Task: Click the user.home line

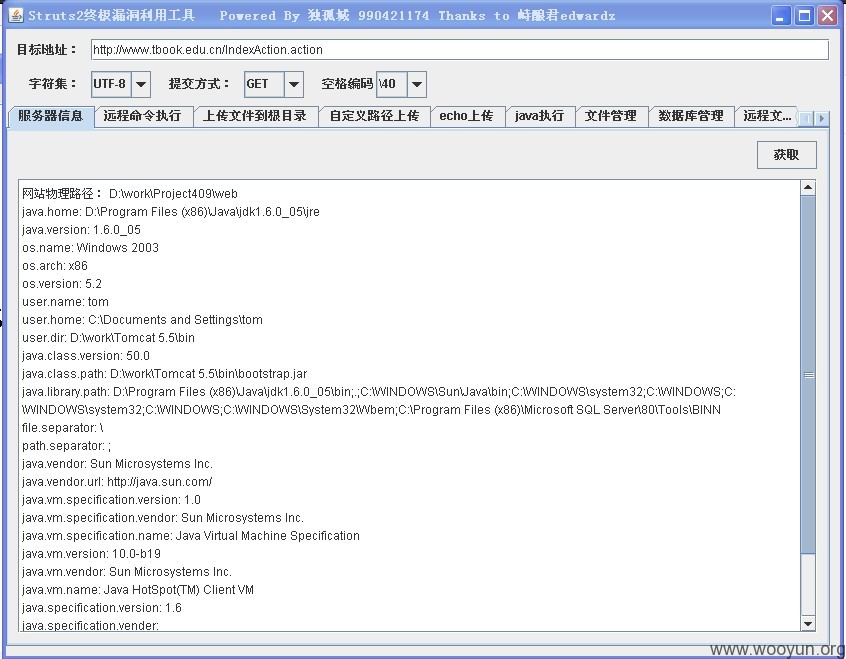Action: point(142,320)
